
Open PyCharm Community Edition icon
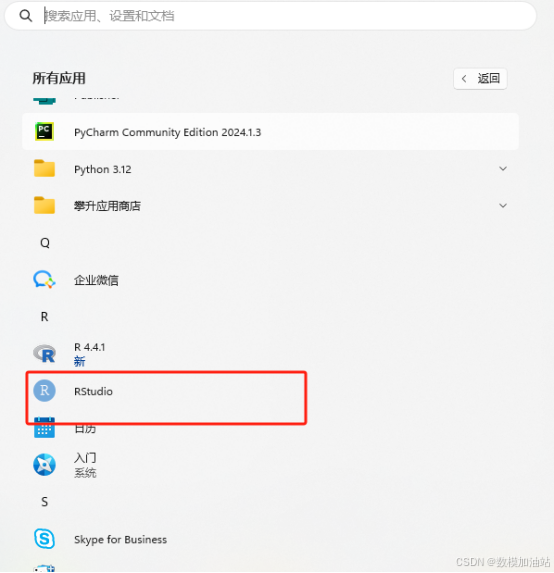pos(44,132)
